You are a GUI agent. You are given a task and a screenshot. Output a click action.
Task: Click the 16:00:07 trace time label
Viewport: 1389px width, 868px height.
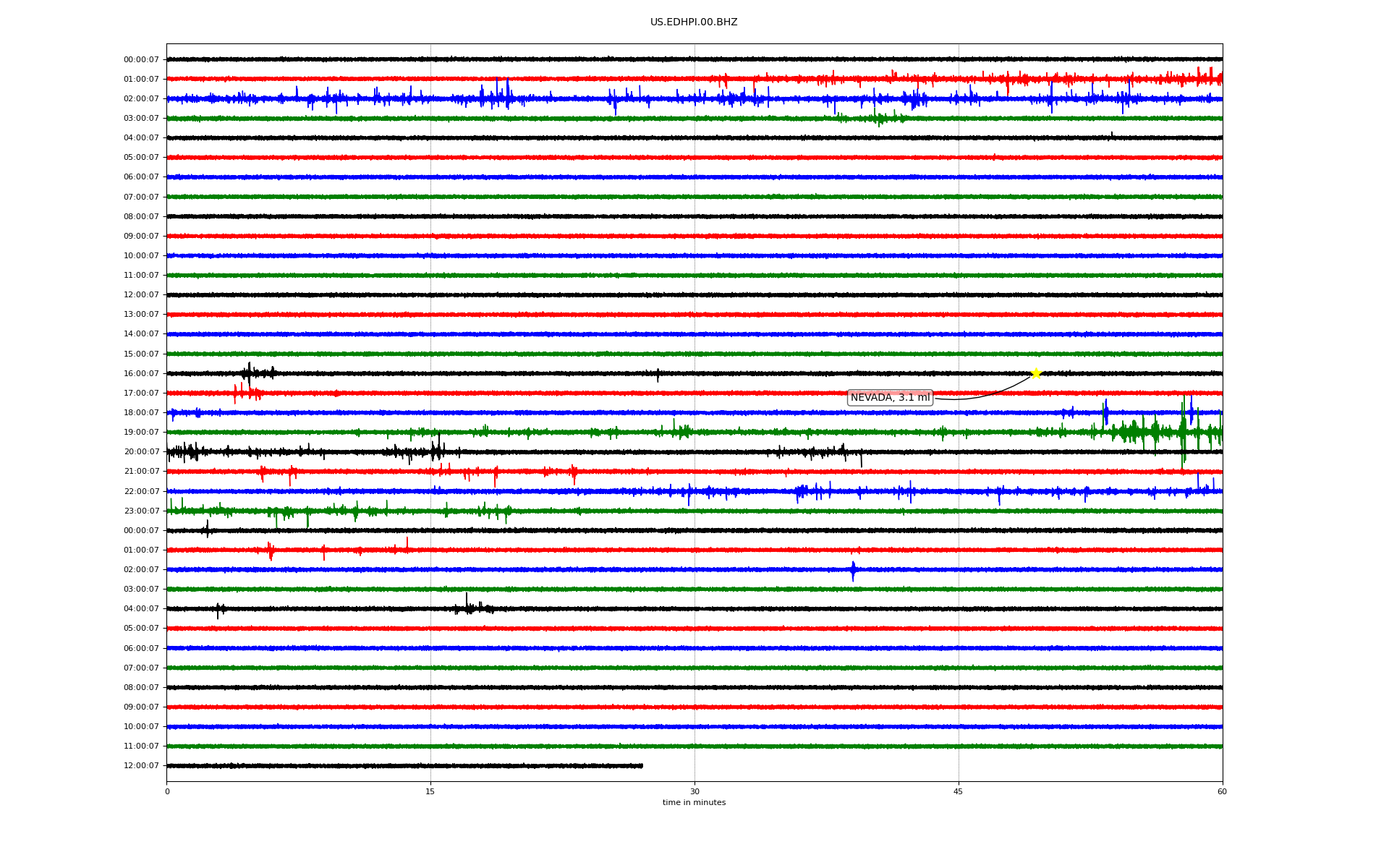pos(141,374)
